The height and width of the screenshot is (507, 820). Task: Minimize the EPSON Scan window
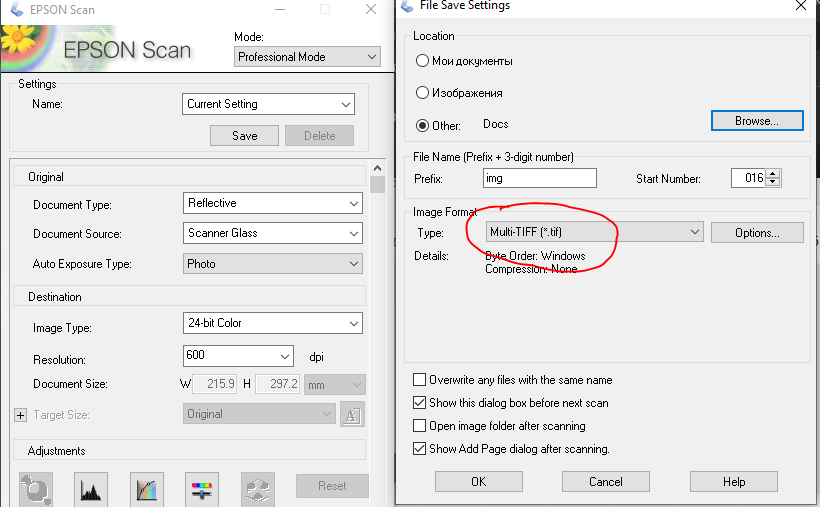coord(280,9)
